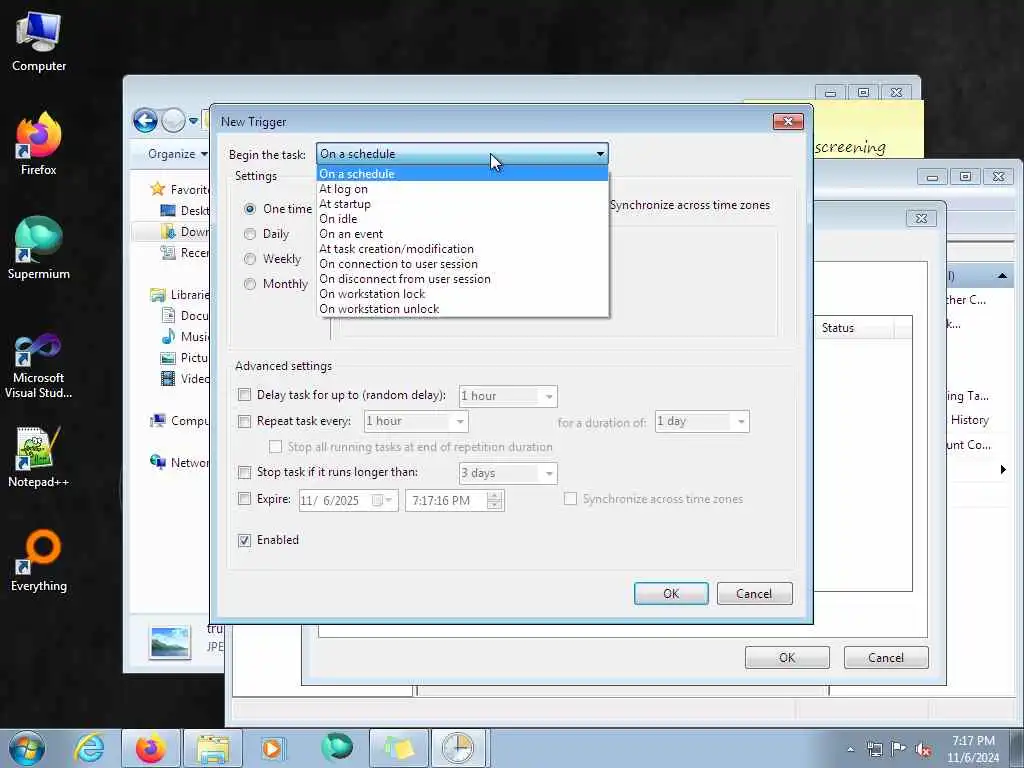Open Microsoft Visual Studio desktop shortcut
Screen dimensions: 1024x768
tap(39, 366)
